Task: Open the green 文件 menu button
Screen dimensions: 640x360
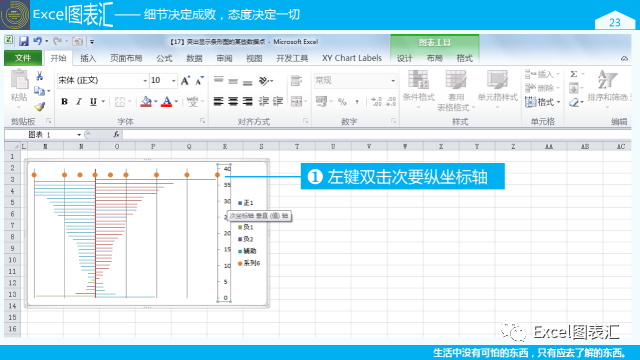Action: pyautogui.click(x=23, y=58)
